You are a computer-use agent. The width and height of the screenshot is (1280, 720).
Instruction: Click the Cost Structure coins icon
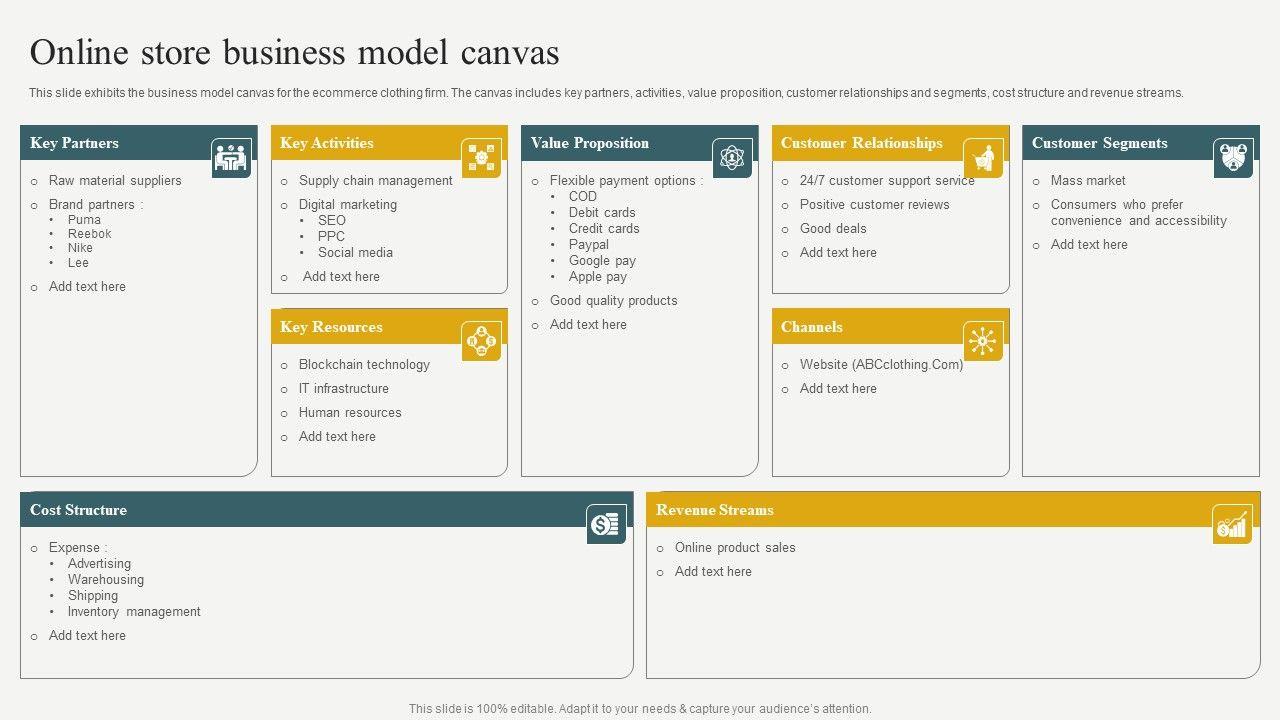tap(606, 524)
